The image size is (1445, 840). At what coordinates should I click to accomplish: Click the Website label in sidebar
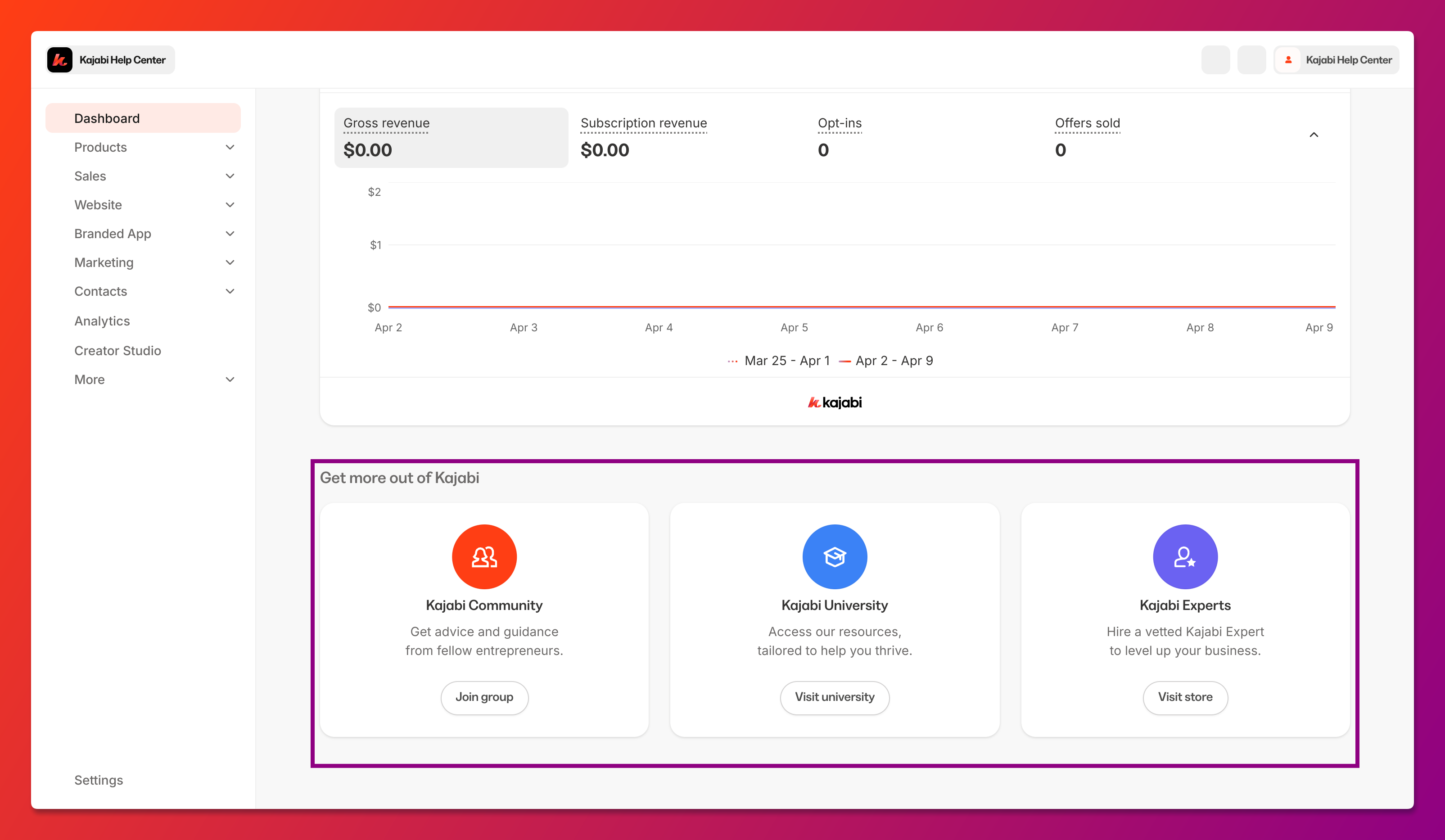tap(98, 205)
